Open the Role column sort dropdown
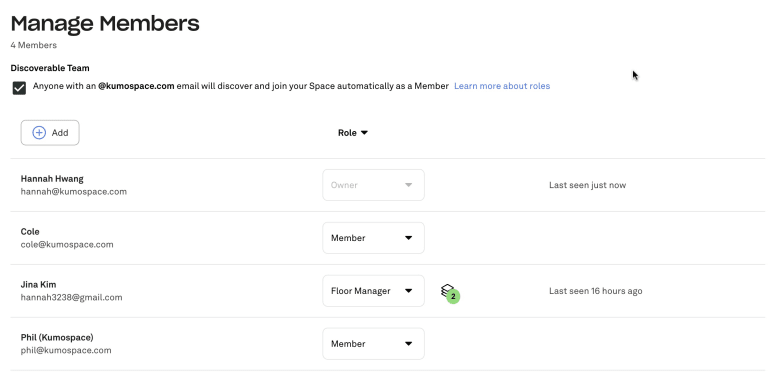This screenshot has width=779, height=380. (x=353, y=133)
